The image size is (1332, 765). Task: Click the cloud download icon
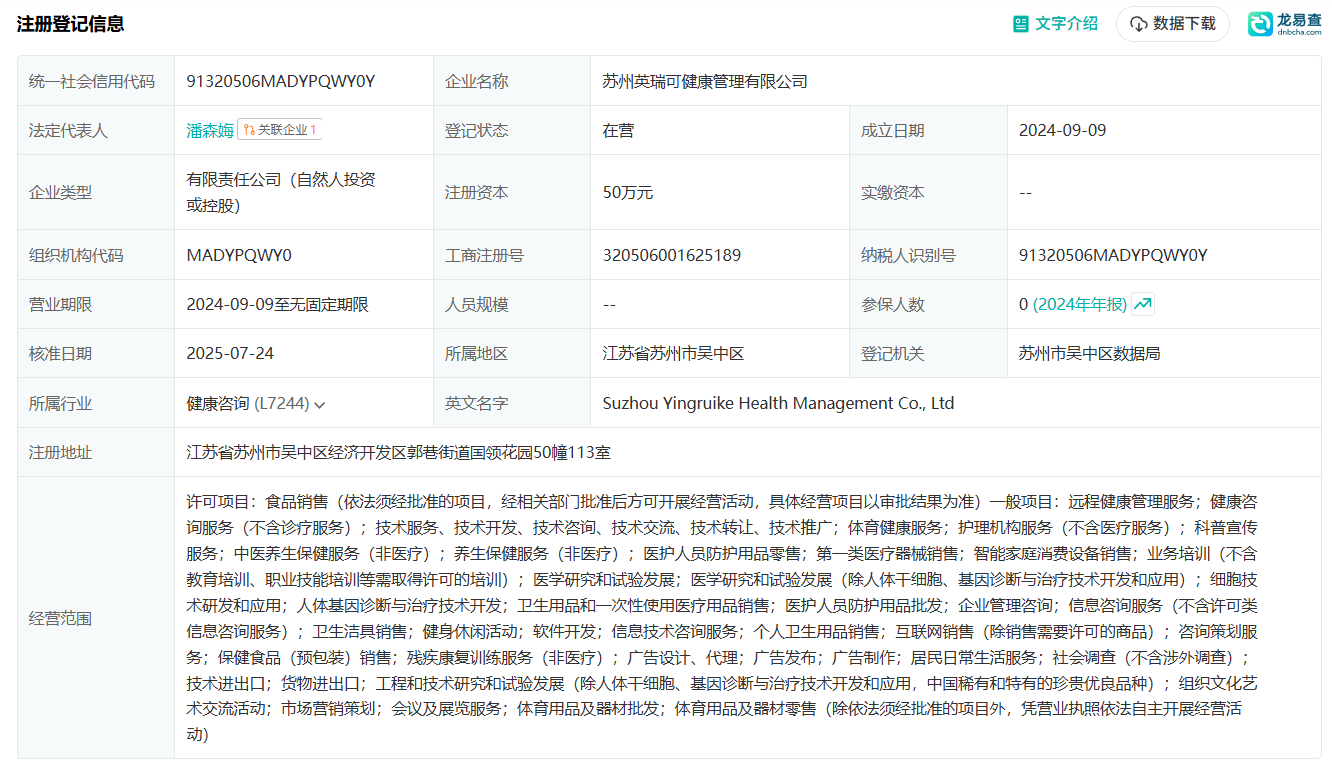(1138, 24)
